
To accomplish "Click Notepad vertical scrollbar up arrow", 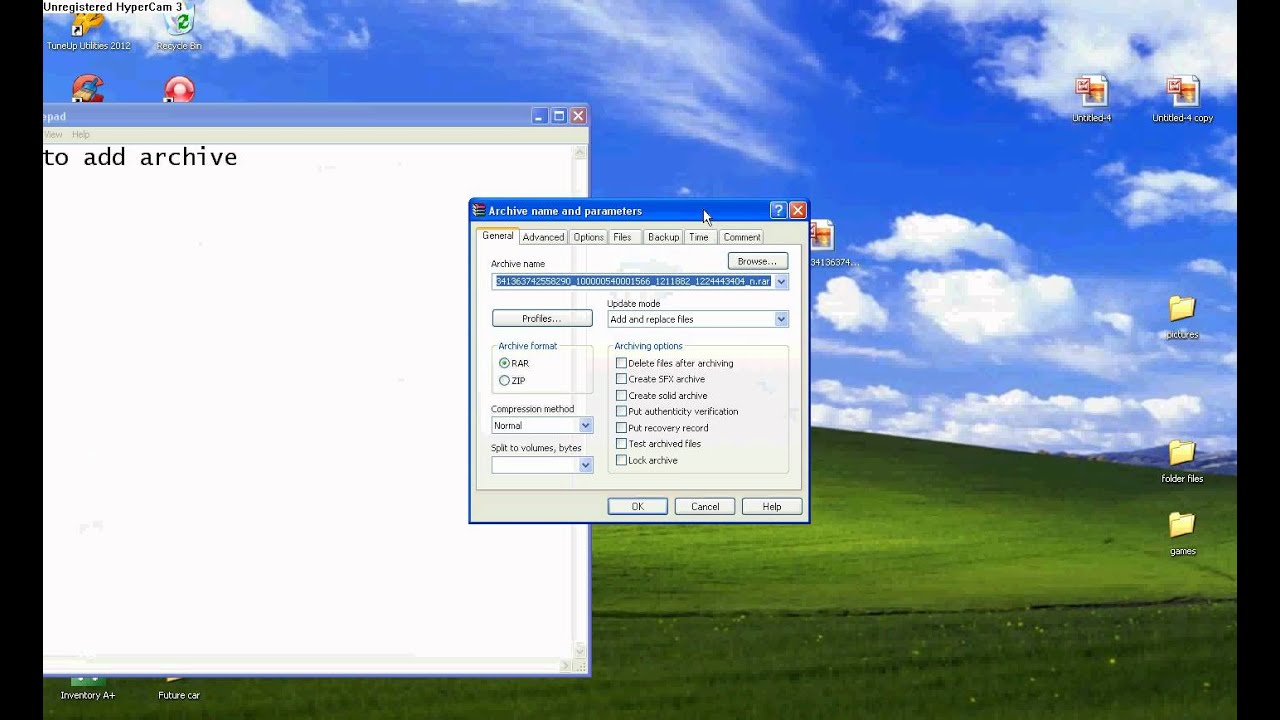I will click(x=578, y=152).
